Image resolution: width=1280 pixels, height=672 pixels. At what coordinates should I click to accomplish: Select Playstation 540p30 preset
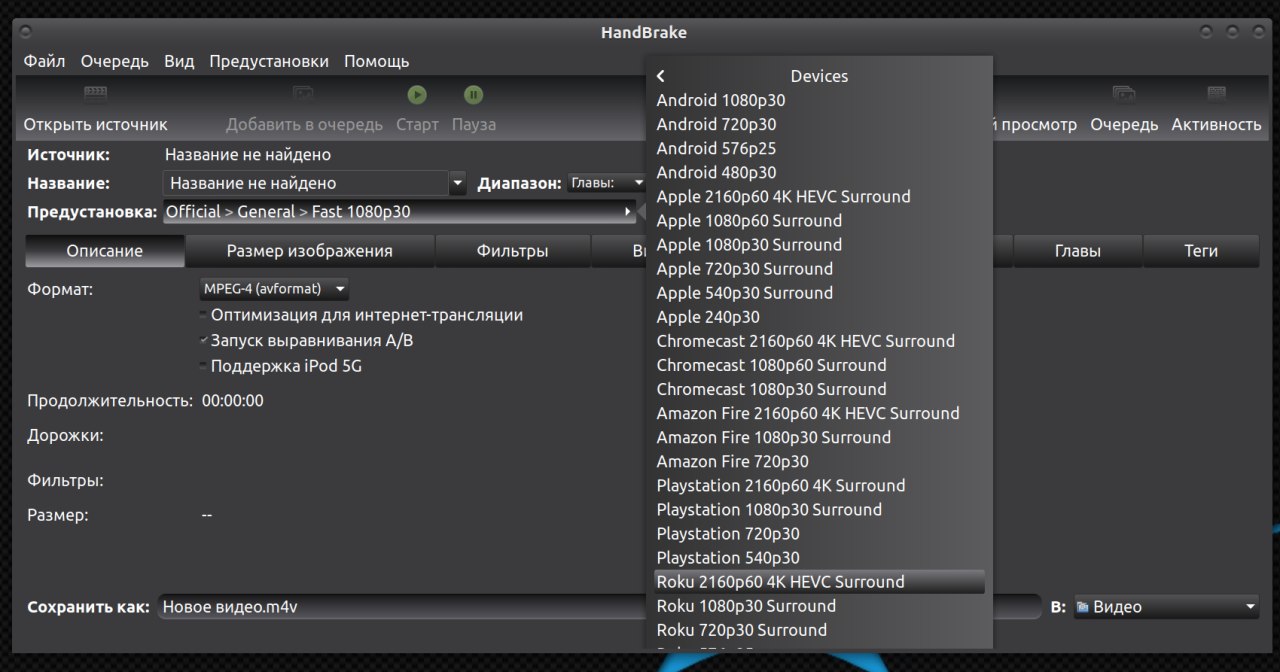[819, 557]
